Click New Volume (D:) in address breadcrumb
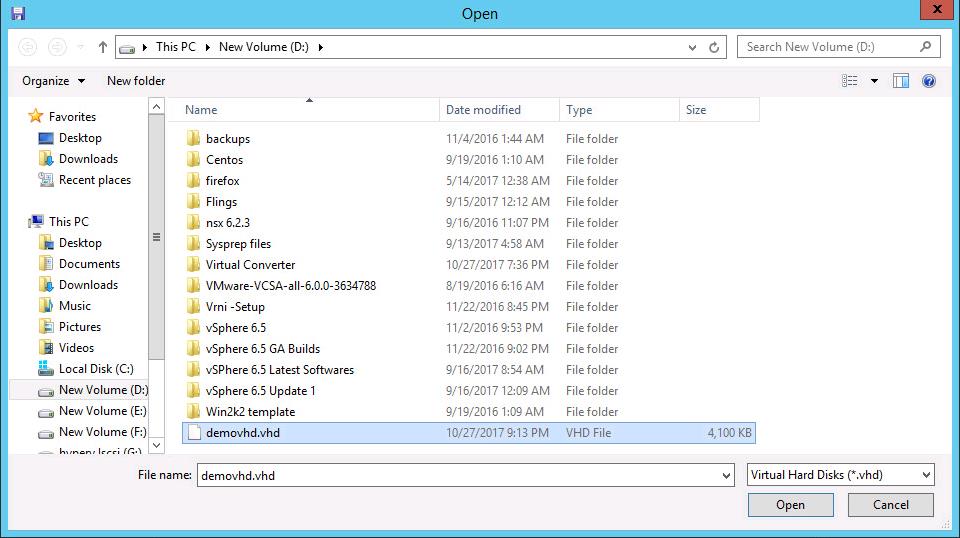960x538 pixels. 264,47
